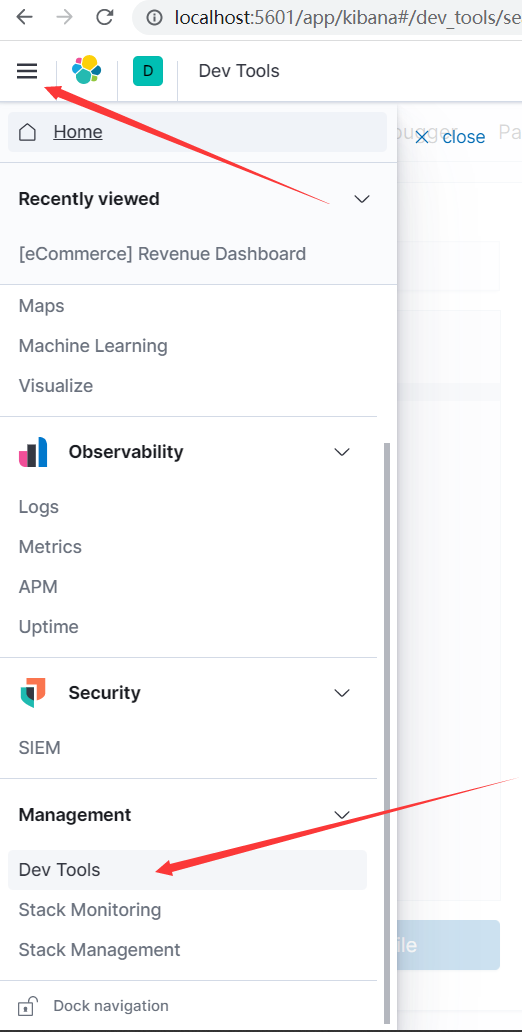Click the Home house icon
This screenshot has width=522, height=1032.
pyautogui.click(x=27, y=132)
